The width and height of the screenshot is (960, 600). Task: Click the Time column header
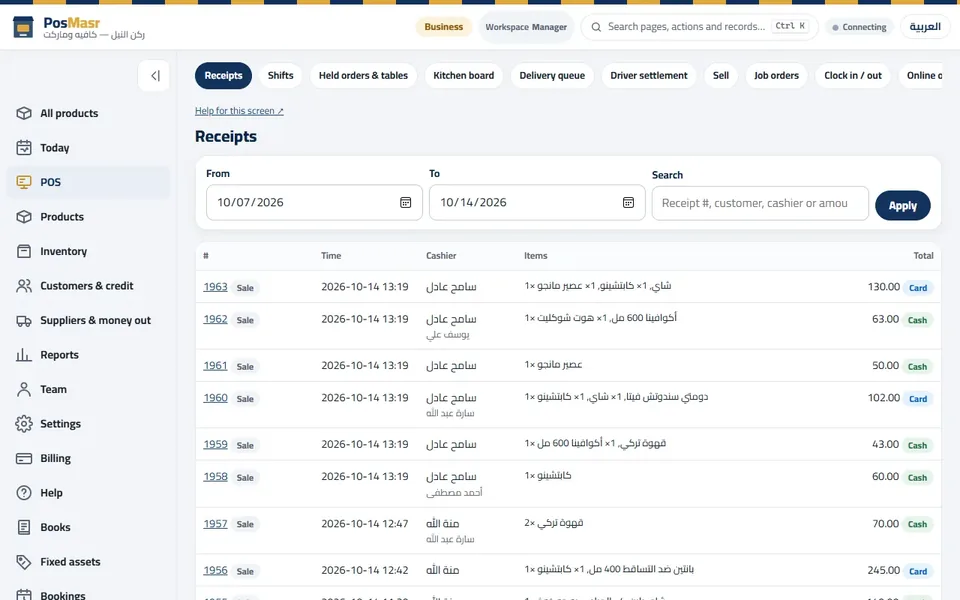pyautogui.click(x=331, y=256)
